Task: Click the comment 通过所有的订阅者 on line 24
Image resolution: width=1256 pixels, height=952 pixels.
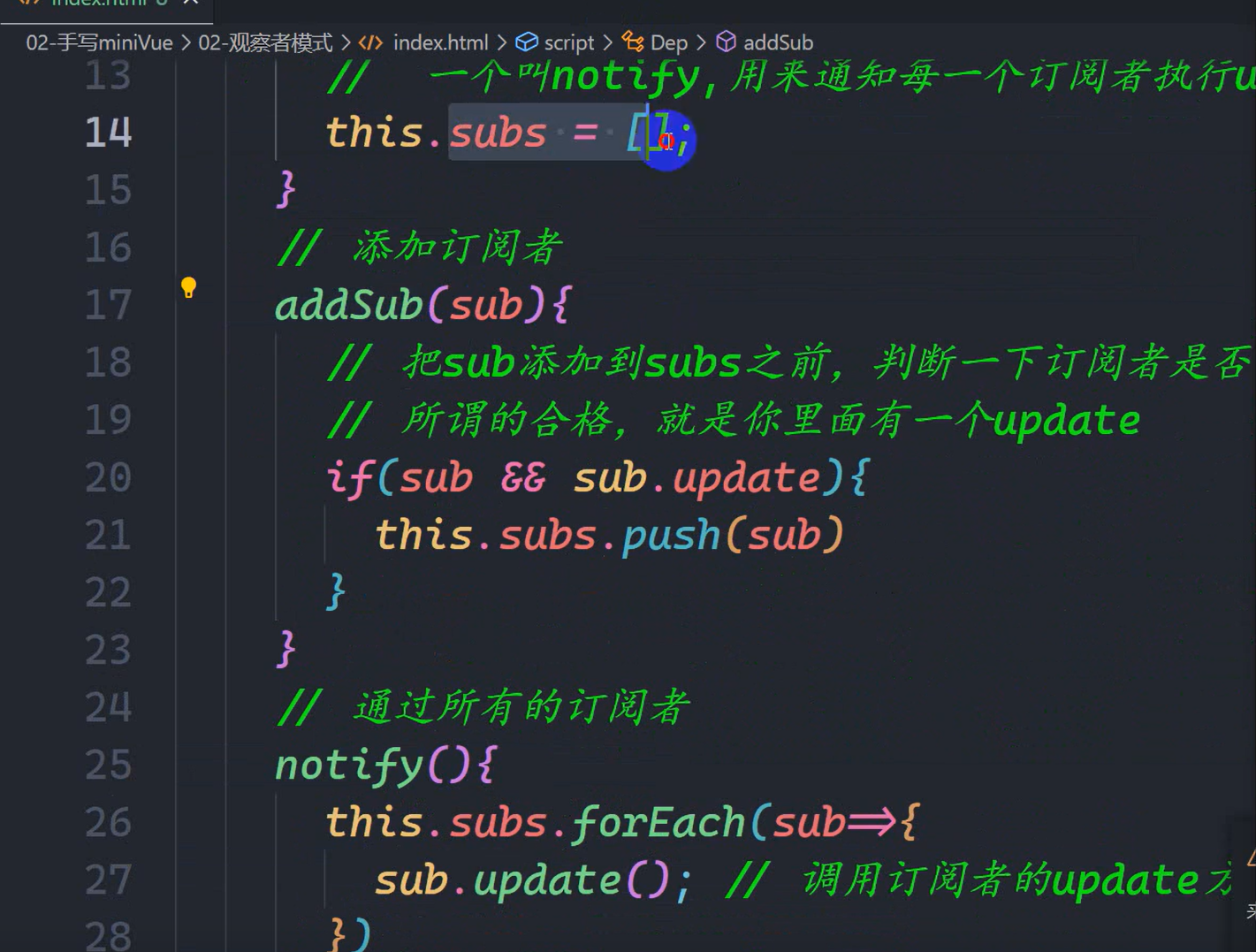Action: 521,707
